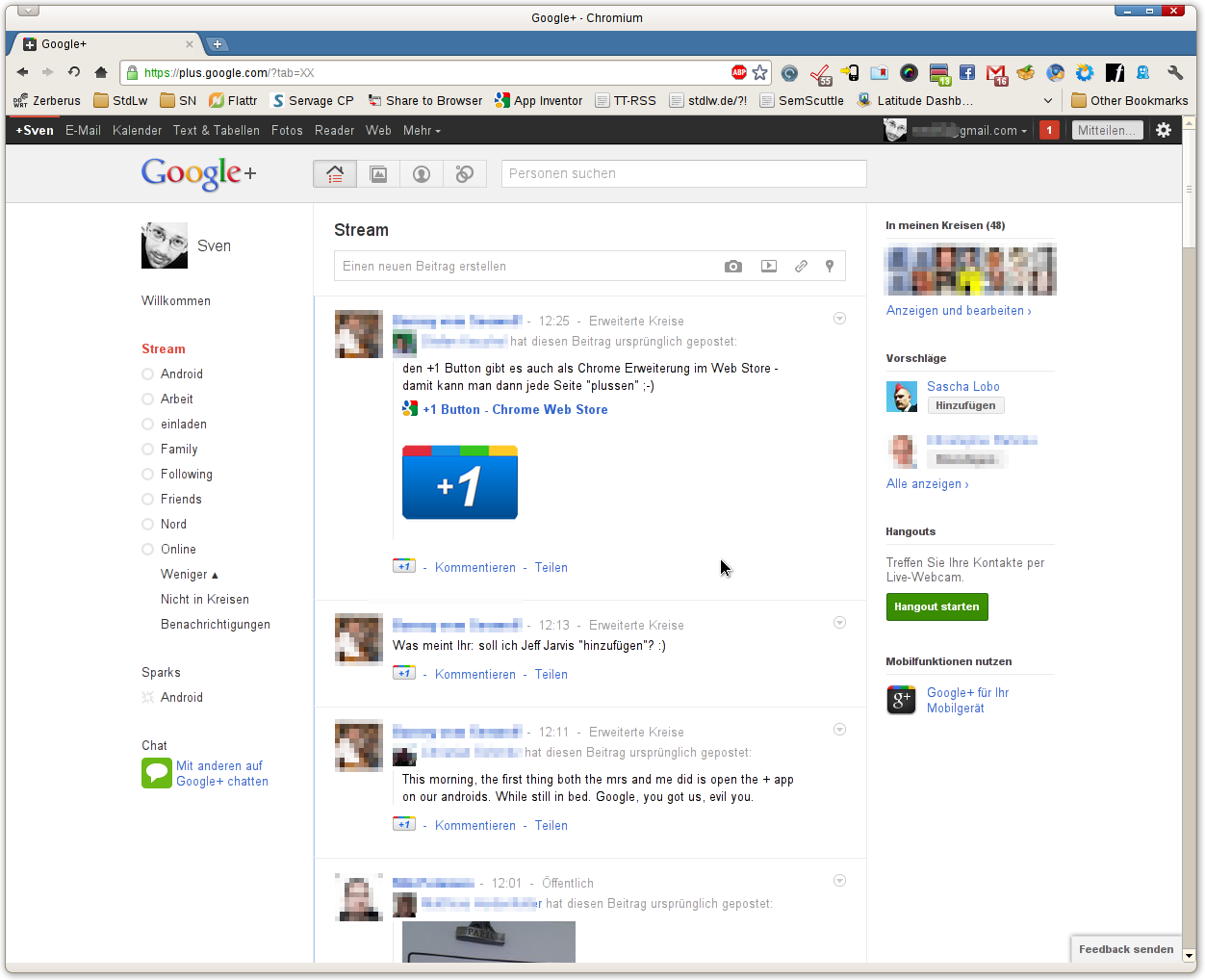Open the gmail.com account dropdown
The image size is (1205, 980).
point(969,131)
